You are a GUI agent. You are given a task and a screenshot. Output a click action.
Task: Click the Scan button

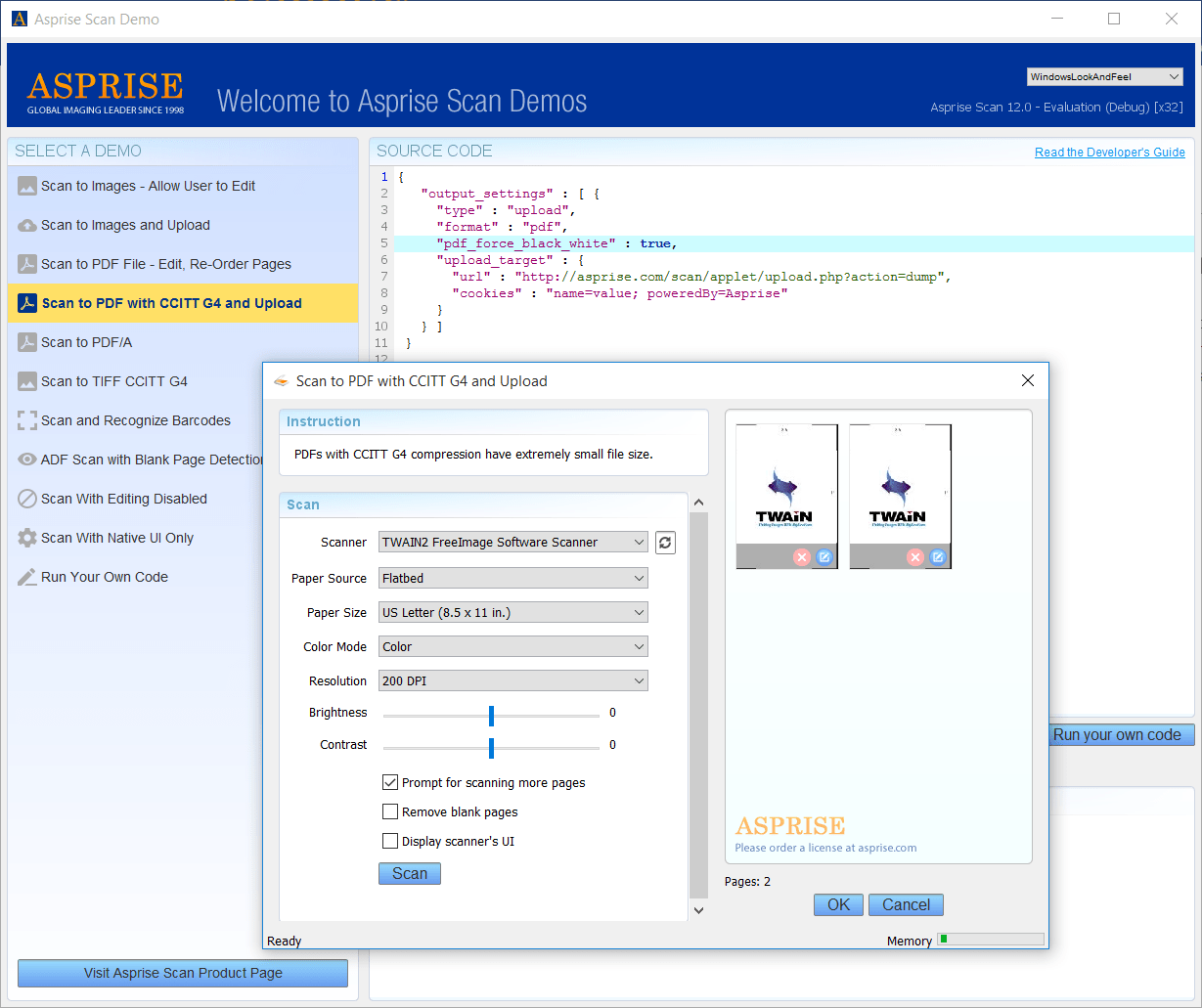(410, 873)
